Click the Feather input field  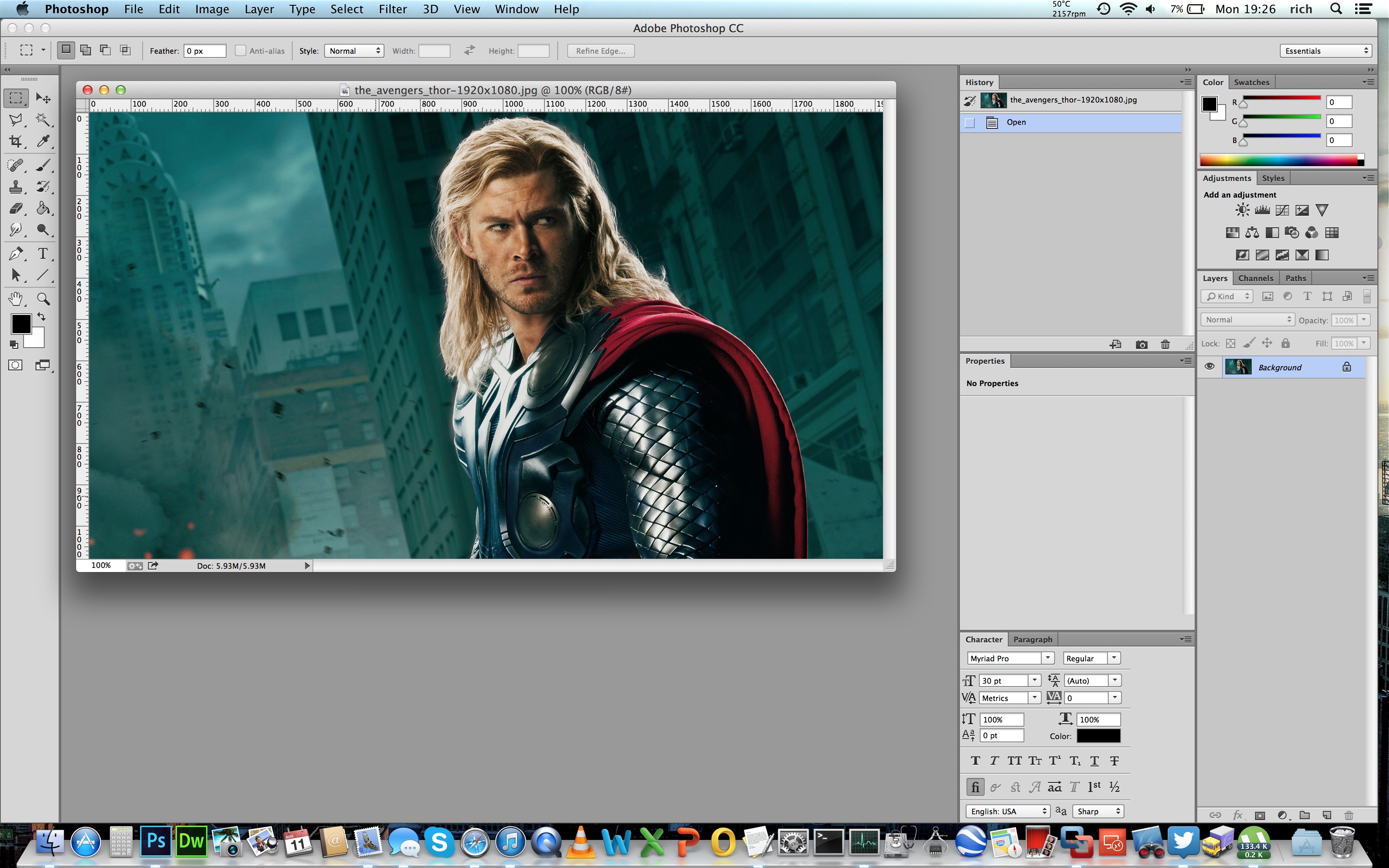(x=204, y=50)
